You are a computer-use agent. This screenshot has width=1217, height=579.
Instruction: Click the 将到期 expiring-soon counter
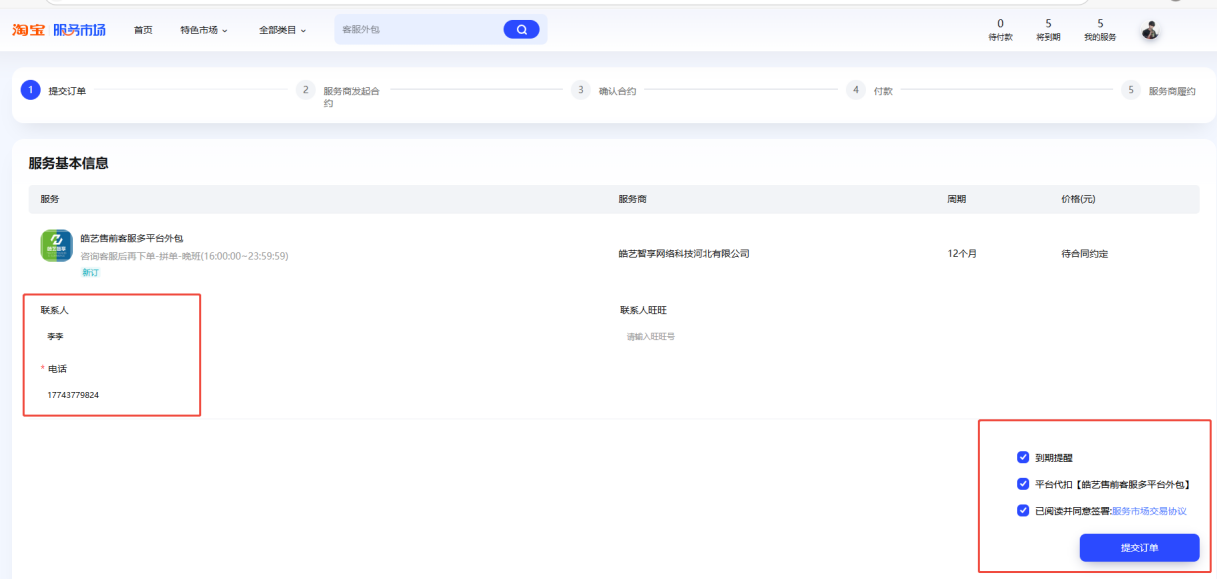click(x=1048, y=30)
